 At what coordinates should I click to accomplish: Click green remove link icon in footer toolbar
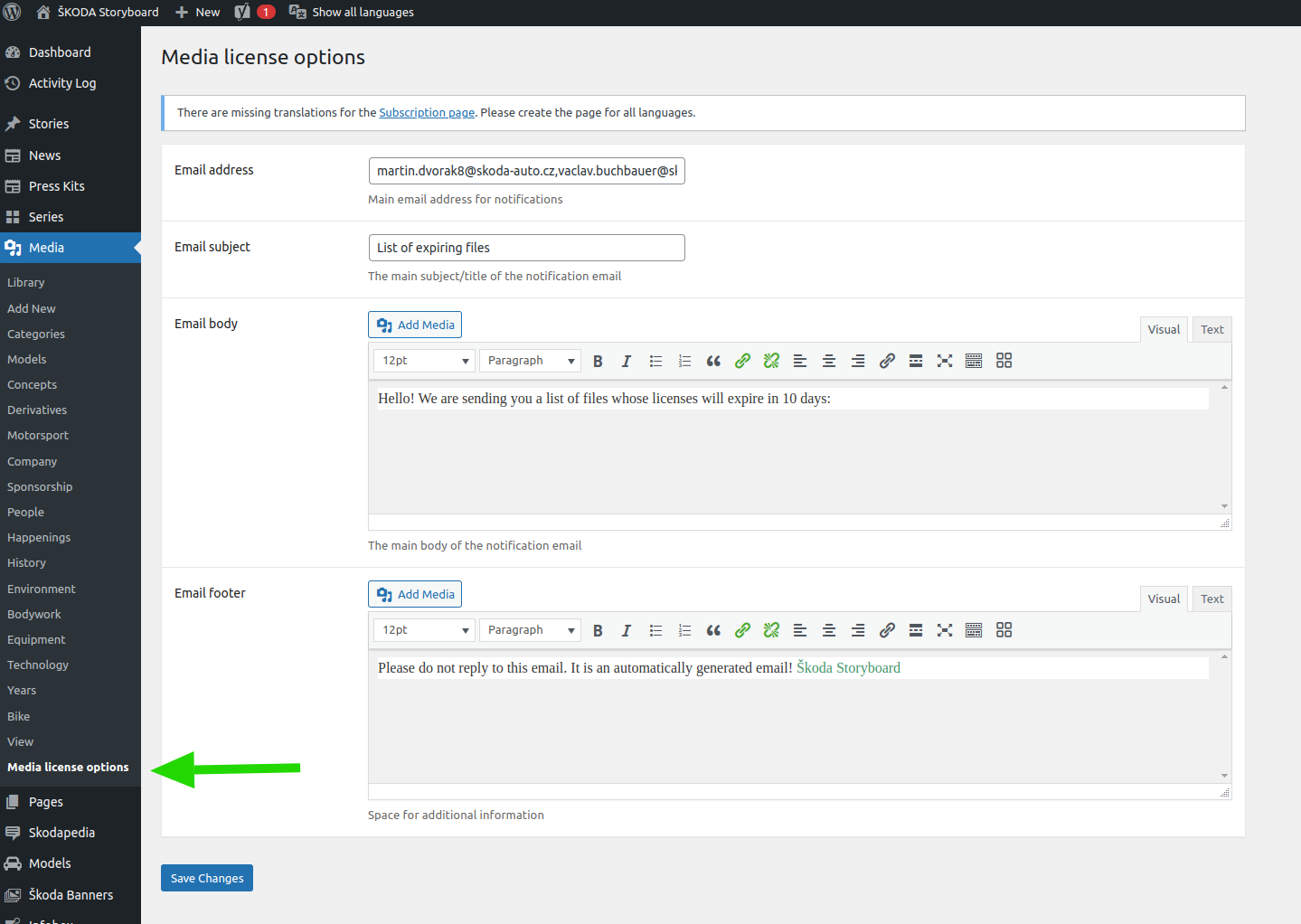pos(771,630)
